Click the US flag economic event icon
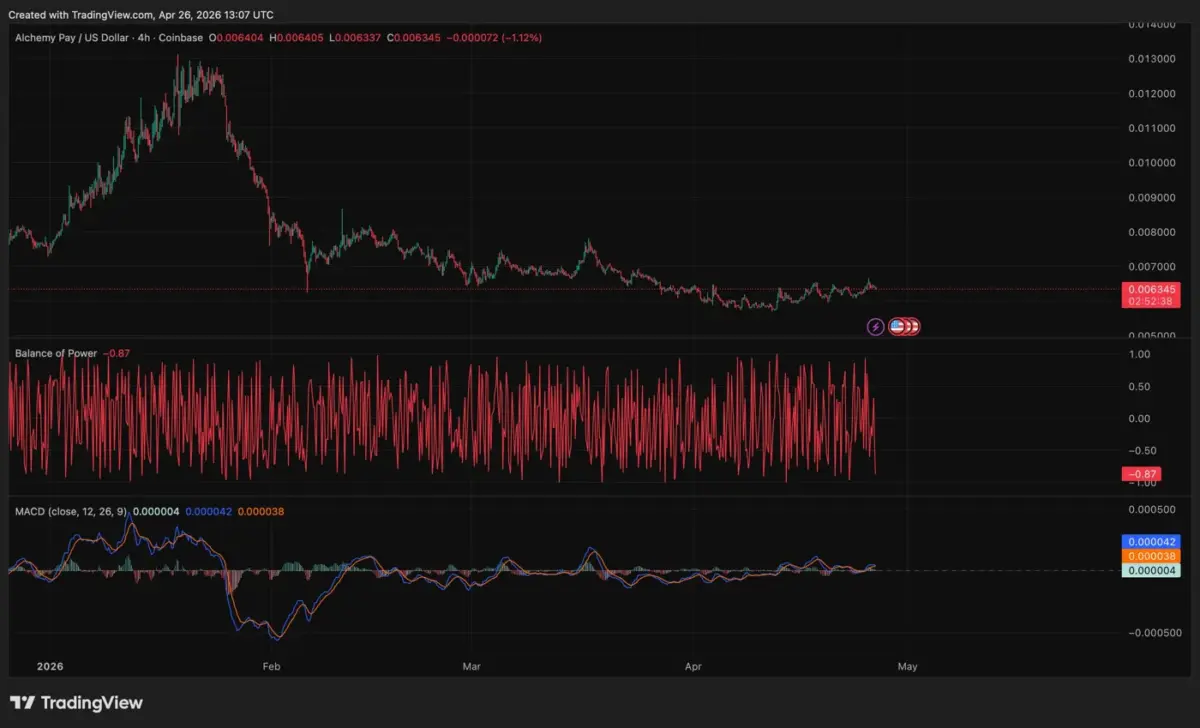 pyautogui.click(x=898, y=326)
